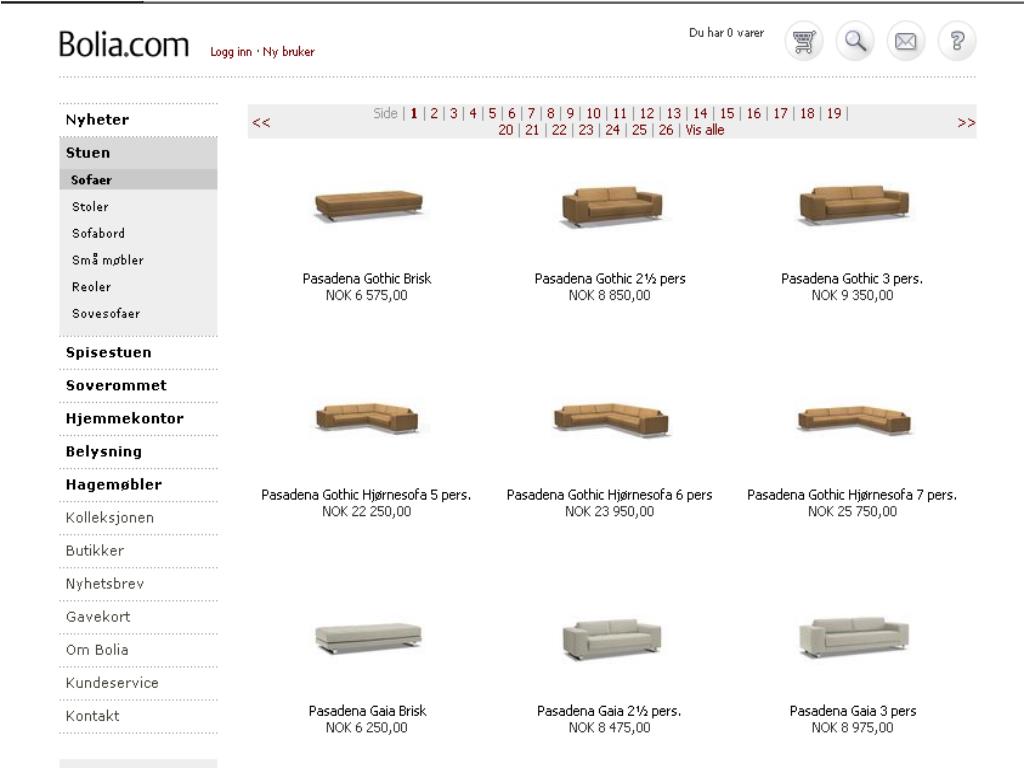Open the shopping cart icon
1024x768 pixels.
point(803,41)
